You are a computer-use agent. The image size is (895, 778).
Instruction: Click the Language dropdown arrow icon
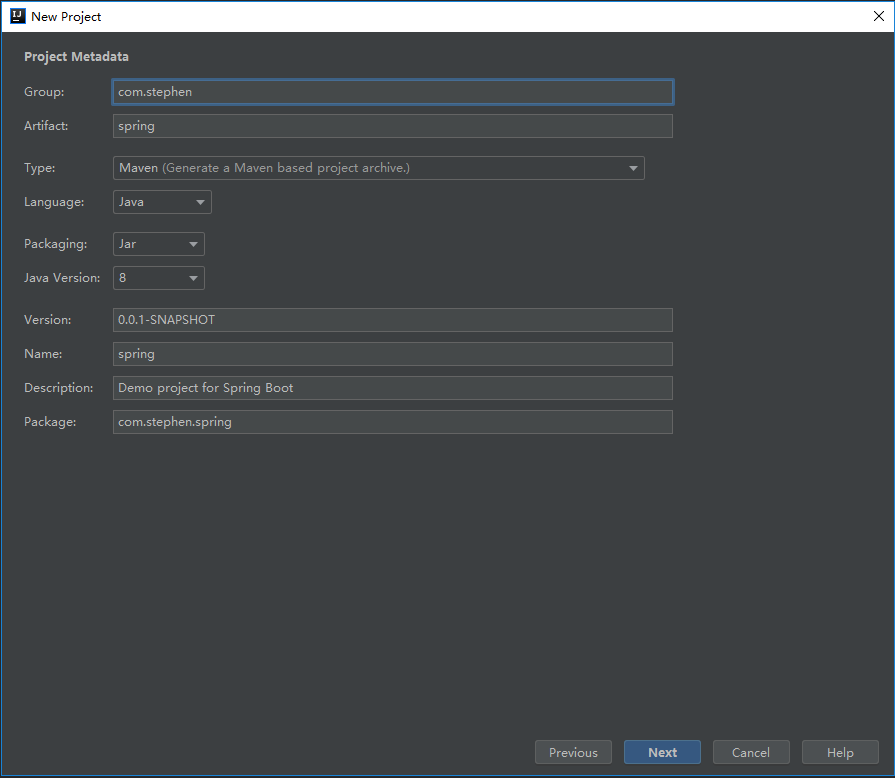200,203
